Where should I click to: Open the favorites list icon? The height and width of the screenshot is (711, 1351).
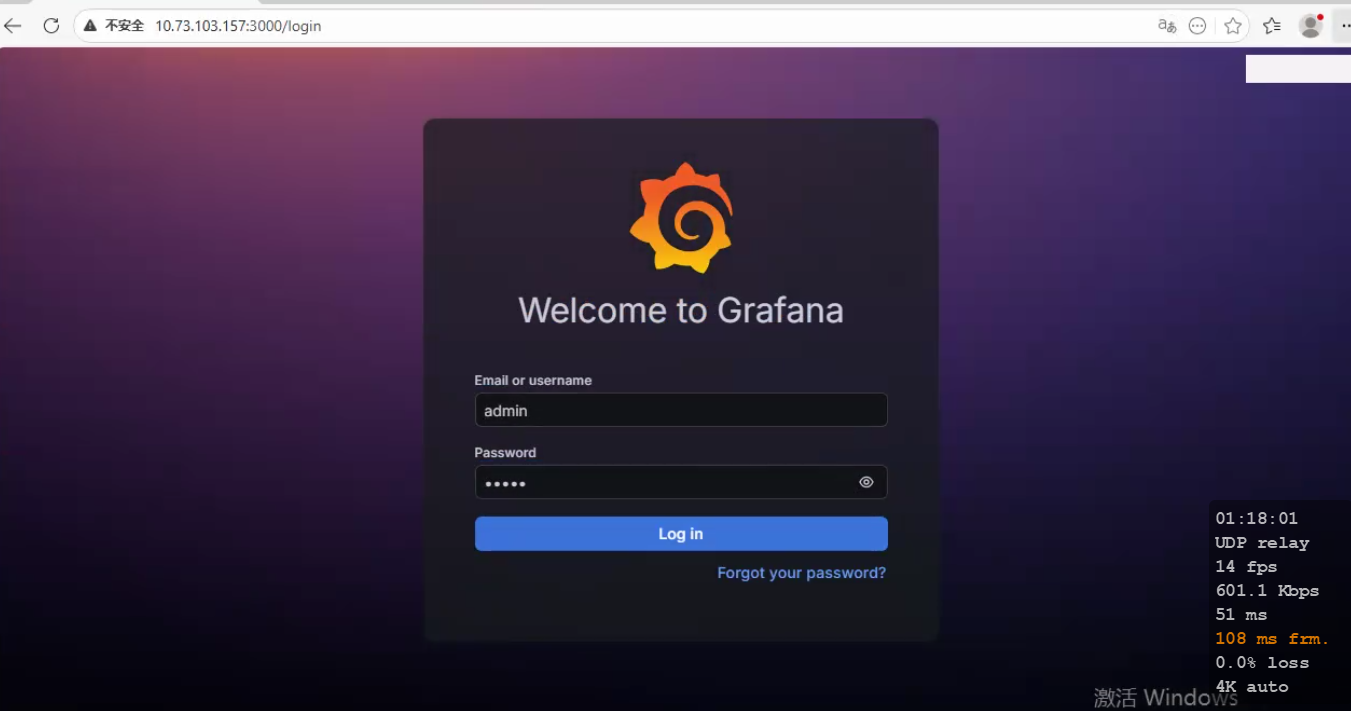1271,26
